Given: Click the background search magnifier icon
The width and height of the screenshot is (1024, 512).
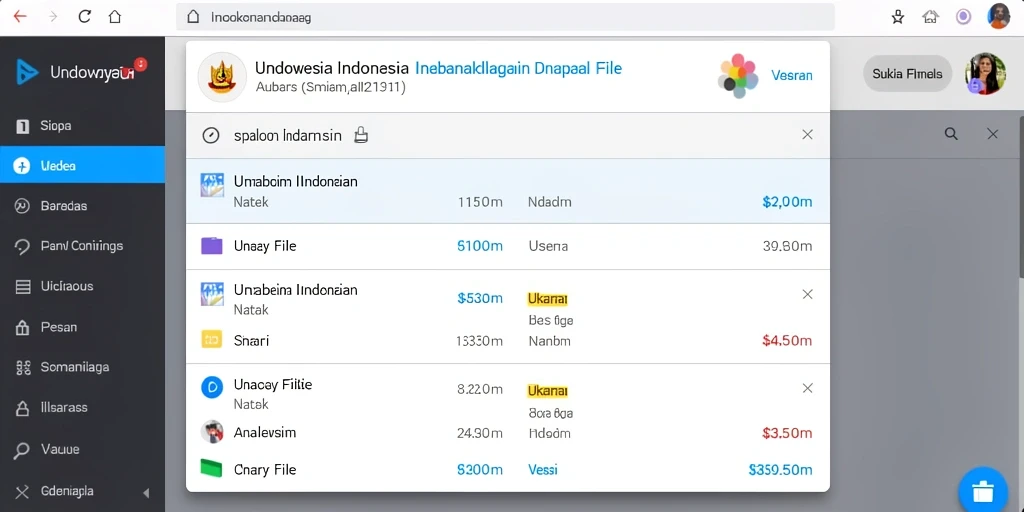Looking at the screenshot, I should (952, 134).
